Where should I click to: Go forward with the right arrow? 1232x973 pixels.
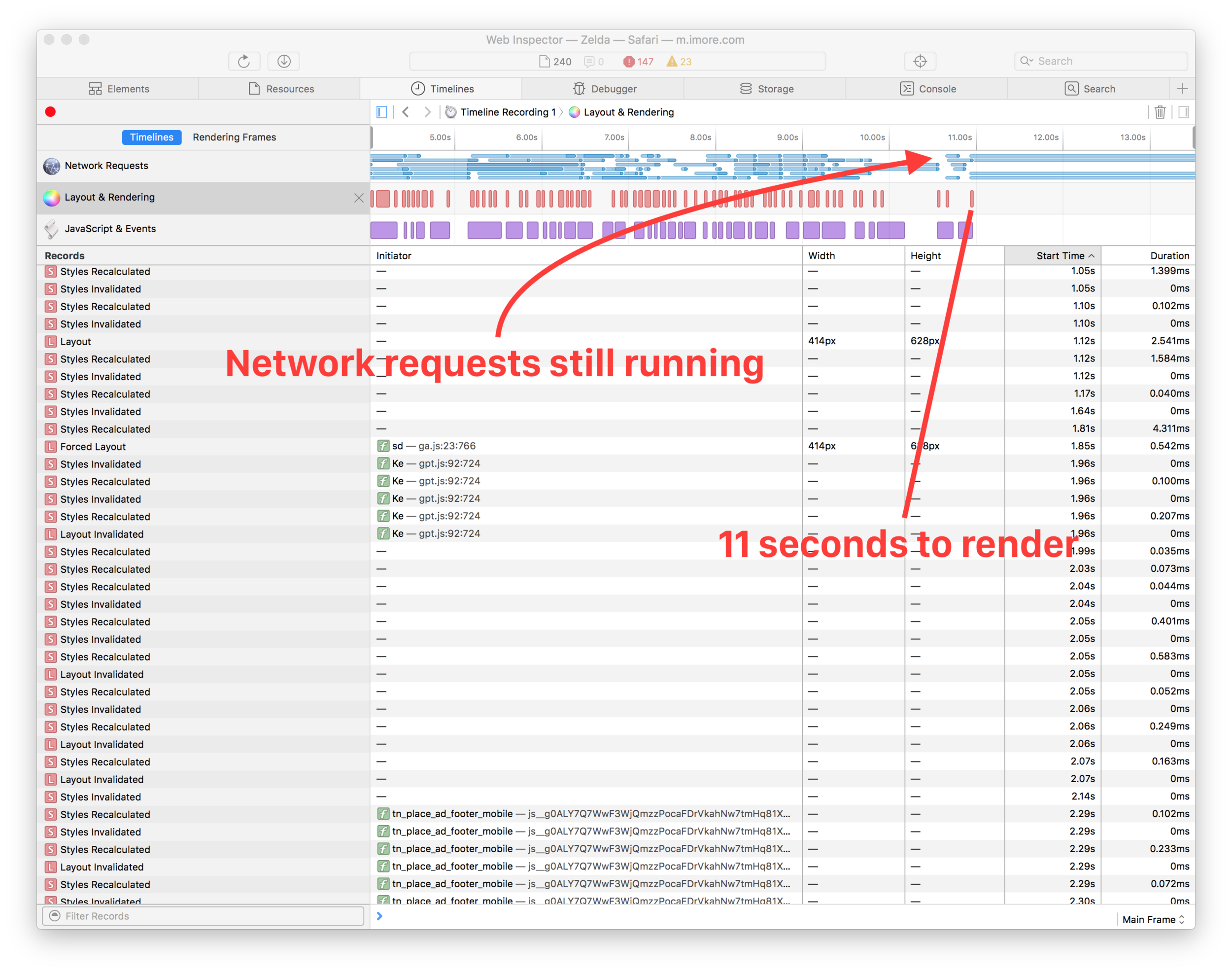pyautogui.click(x=427, y=112)
